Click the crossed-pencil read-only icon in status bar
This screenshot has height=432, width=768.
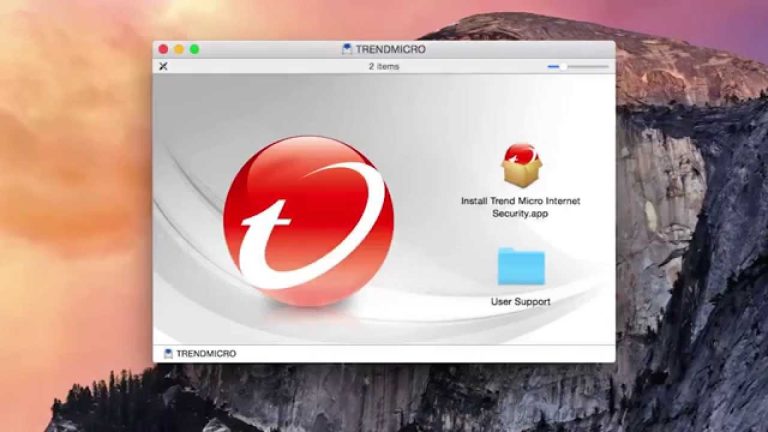164,66
